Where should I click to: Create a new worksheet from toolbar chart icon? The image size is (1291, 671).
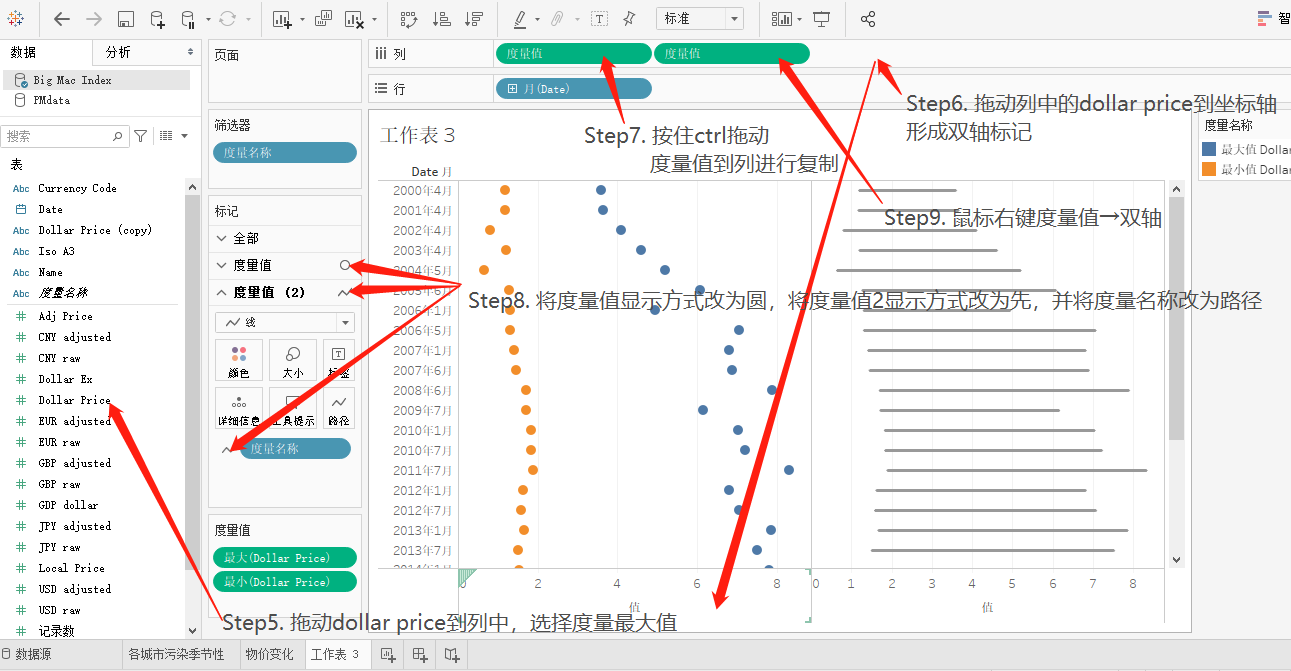click(x=281, y=19)
